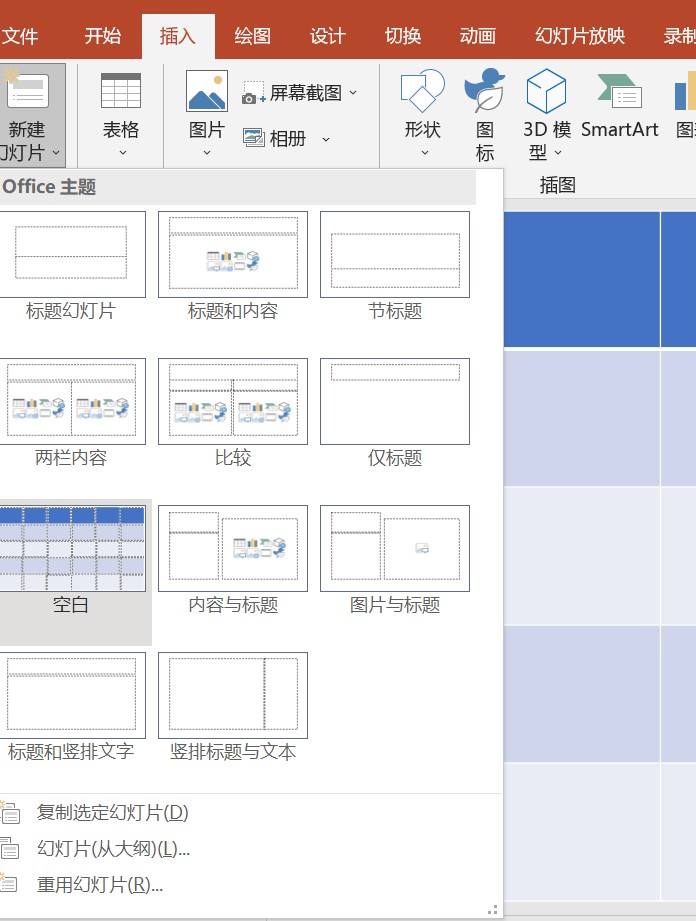Choose the 比较 layout thumbnail
The image size is (696, 921).
coord(233,401)
